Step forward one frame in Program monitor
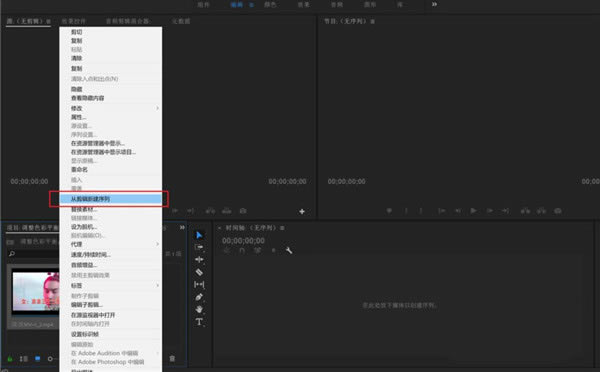 [490, 211]
